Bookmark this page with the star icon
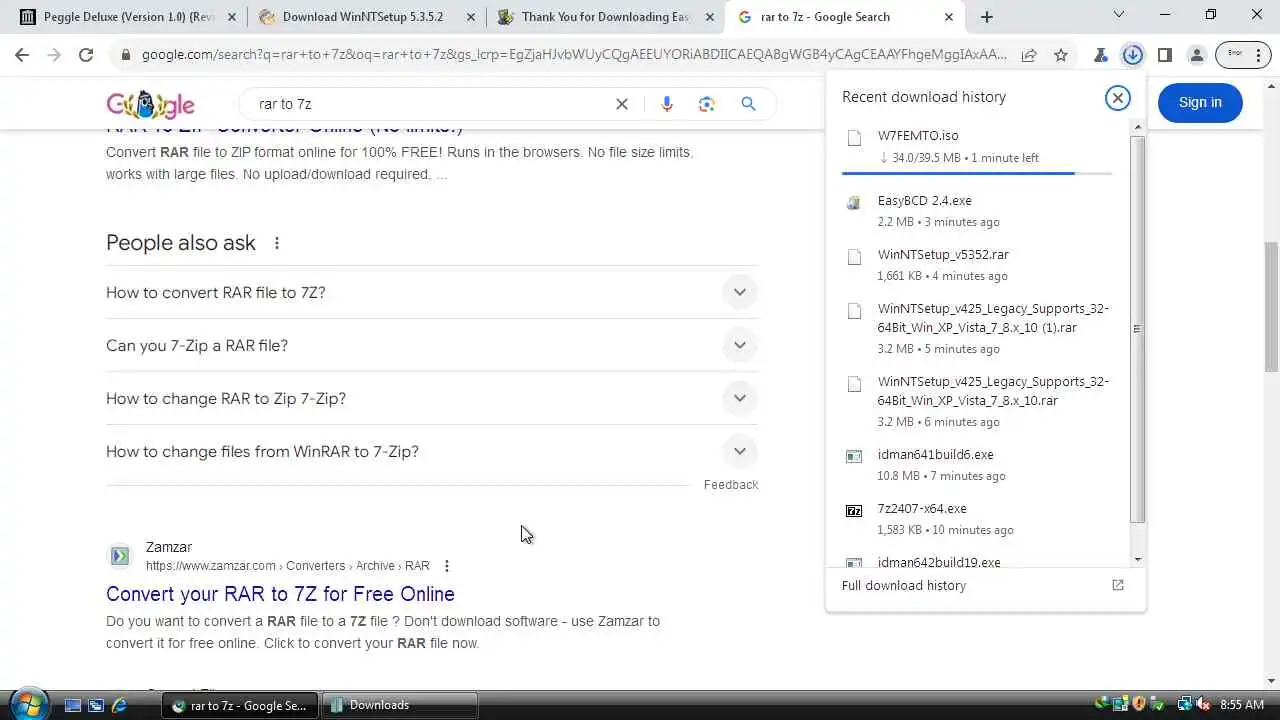1280x720 pixels. 1061,56
